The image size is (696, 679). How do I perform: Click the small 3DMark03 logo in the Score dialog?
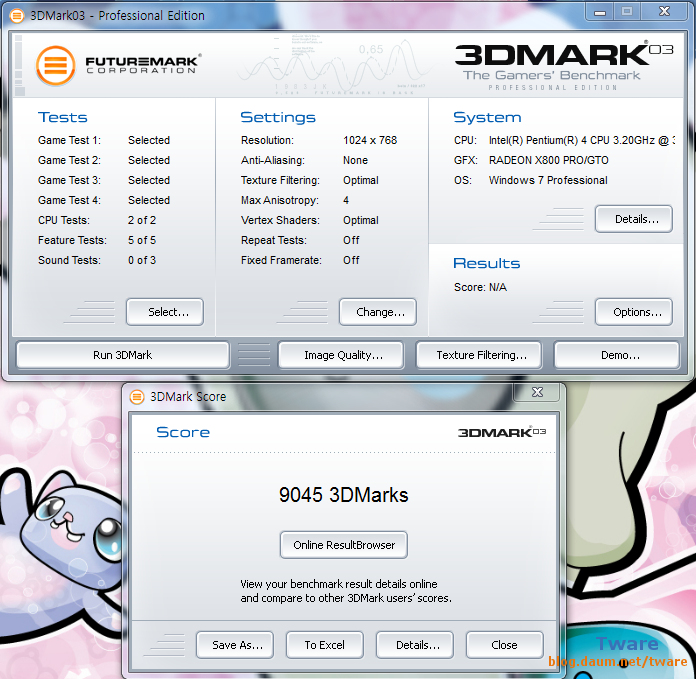pos(502,432)
